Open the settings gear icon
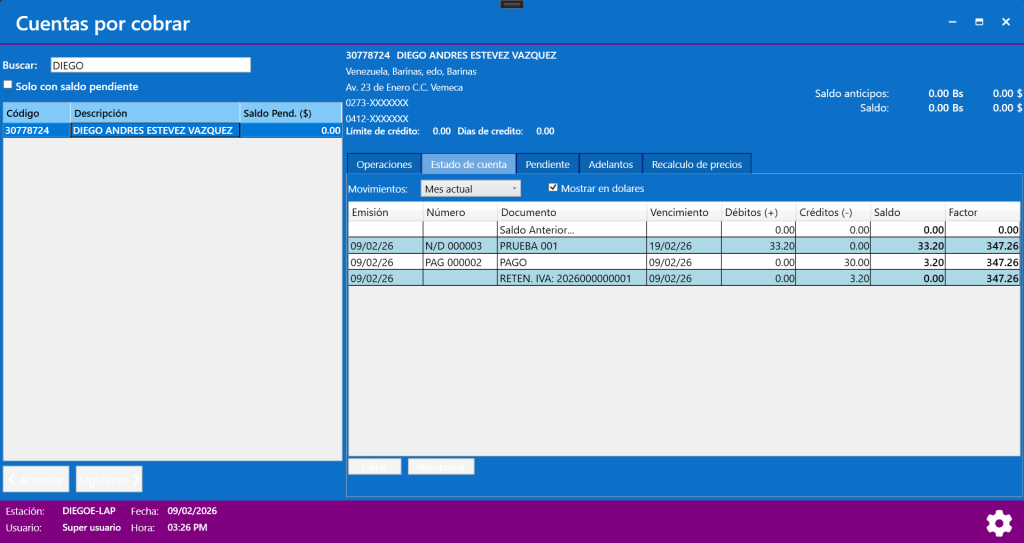Viewport: 1024px width, 543px height. (998, 522)
